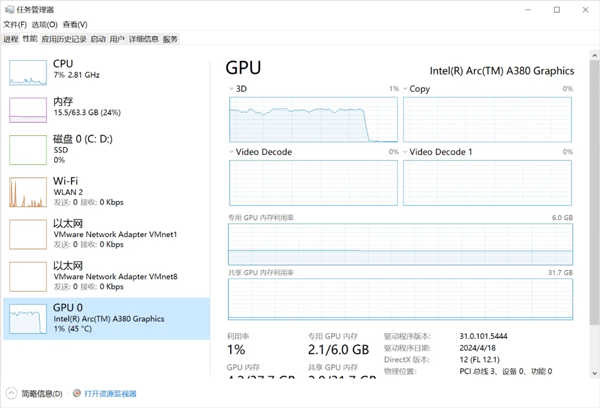Click the resource monitor icon at the bottom
The width and height of the screenshot is (600, 408).
pyautogui.click(x=77, y=394)
